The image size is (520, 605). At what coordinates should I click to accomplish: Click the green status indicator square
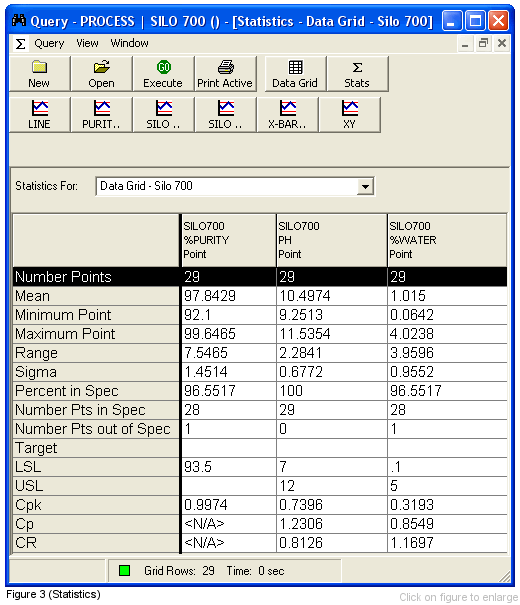125,570
